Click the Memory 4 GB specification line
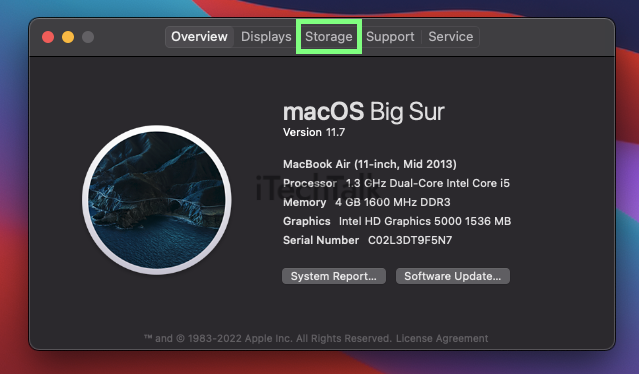The image size is (639, 374). (367, 202)
